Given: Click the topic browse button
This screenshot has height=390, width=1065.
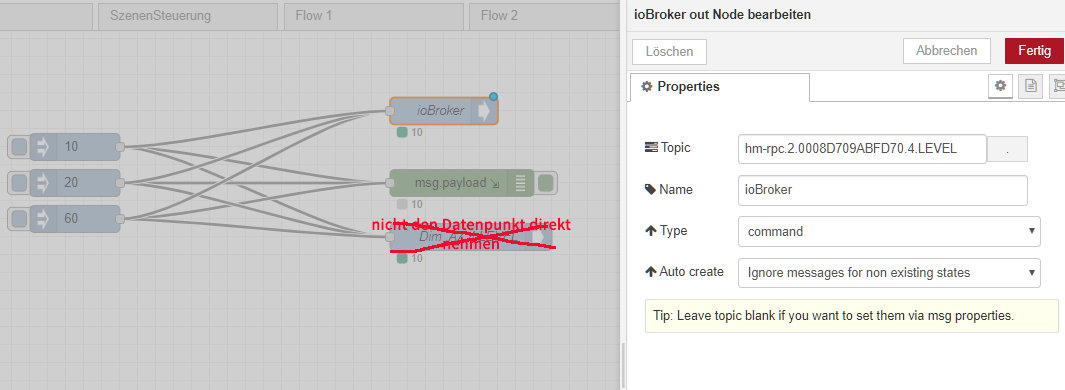Looking at the screenshot, I should coord(1007,149).
